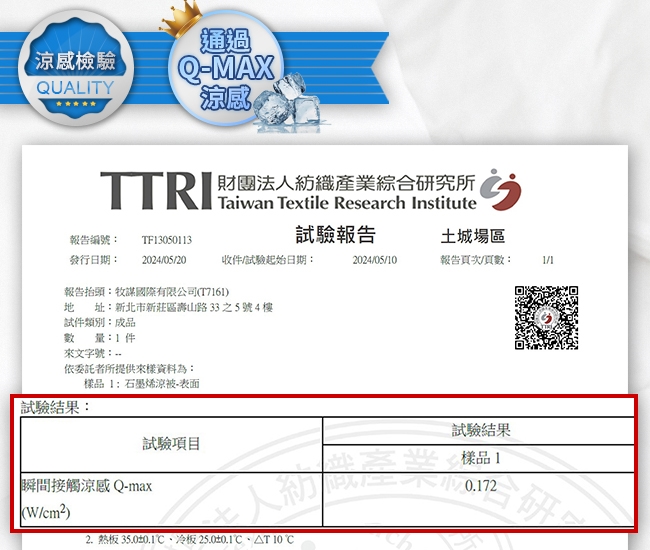Click the large TTRI logo letters

coord(155,191)
